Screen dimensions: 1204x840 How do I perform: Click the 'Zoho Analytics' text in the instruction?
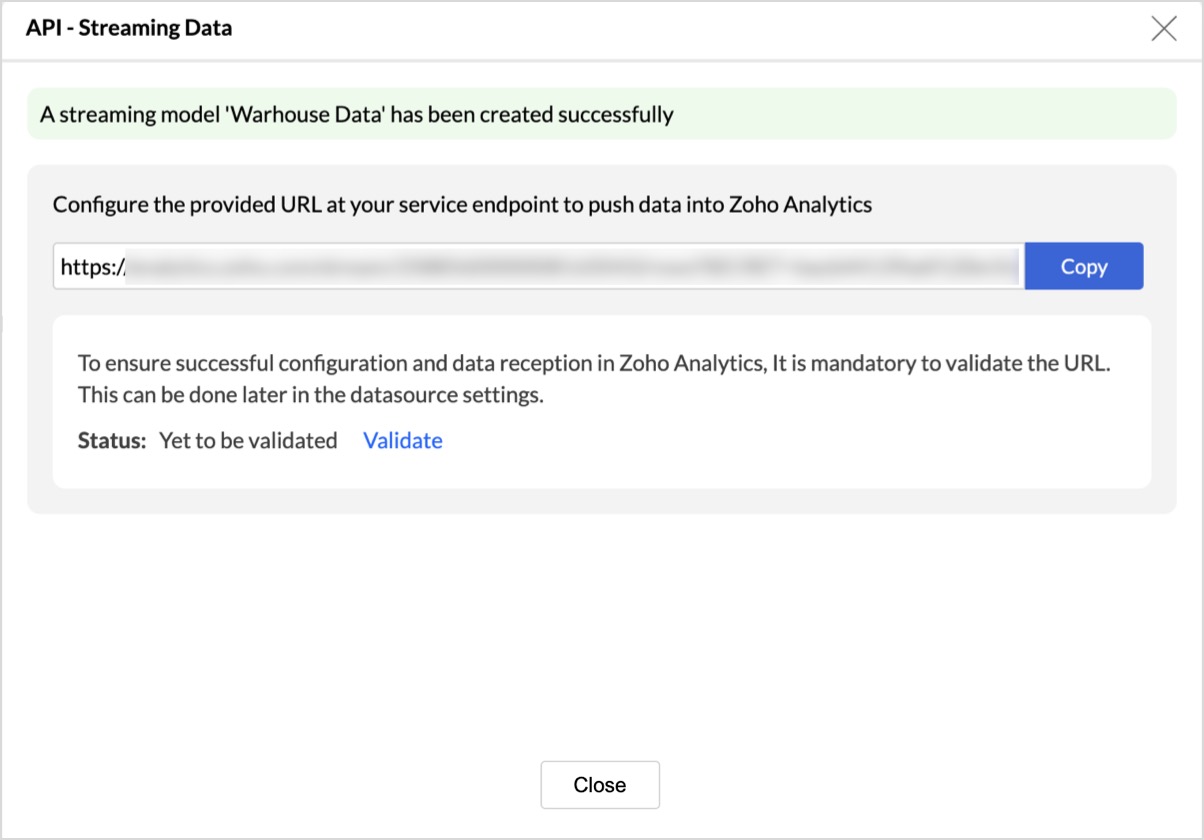[x=802, y=205]
